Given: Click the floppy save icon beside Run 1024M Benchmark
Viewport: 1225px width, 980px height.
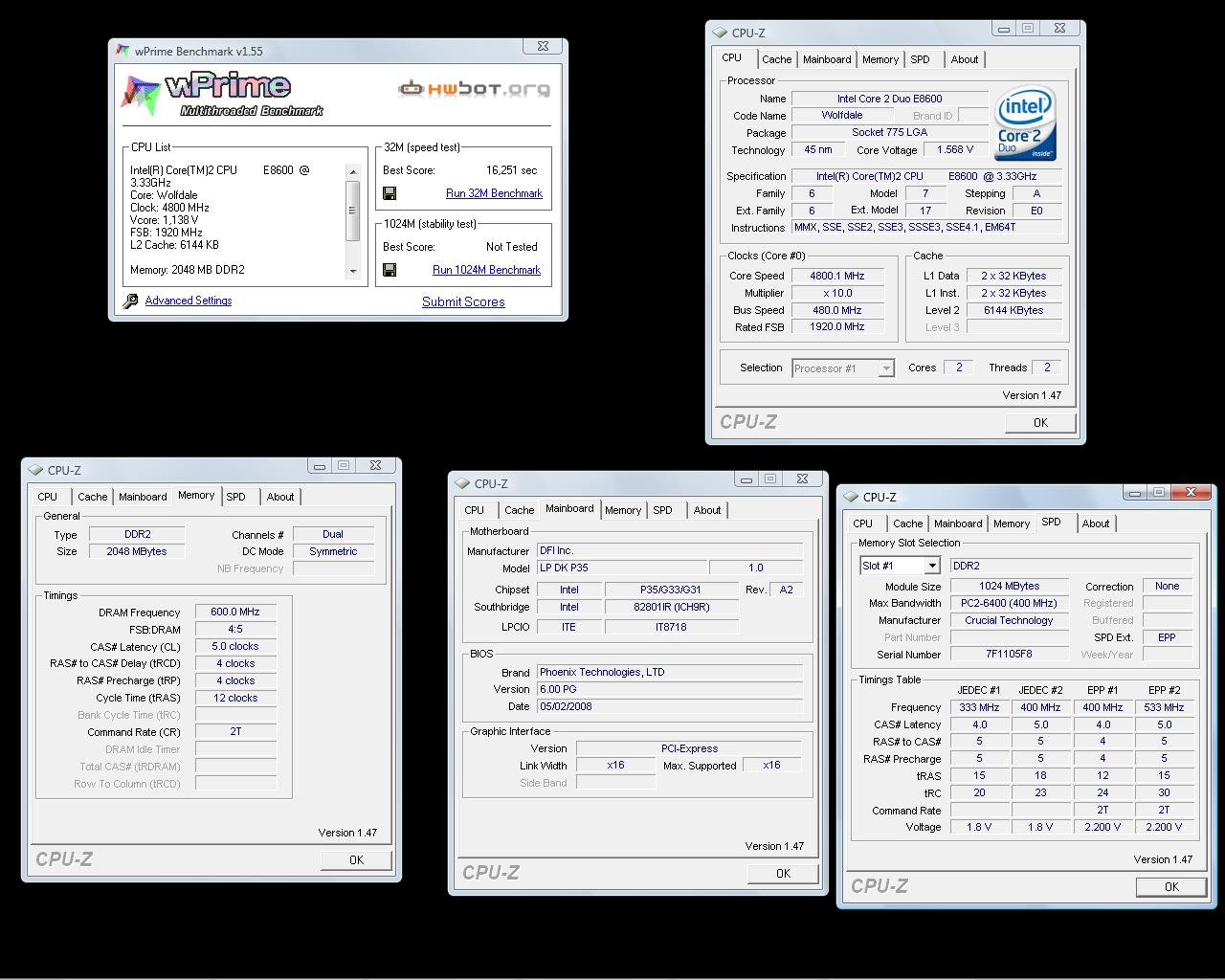Looking at the screenshot, I should [390, 270].
